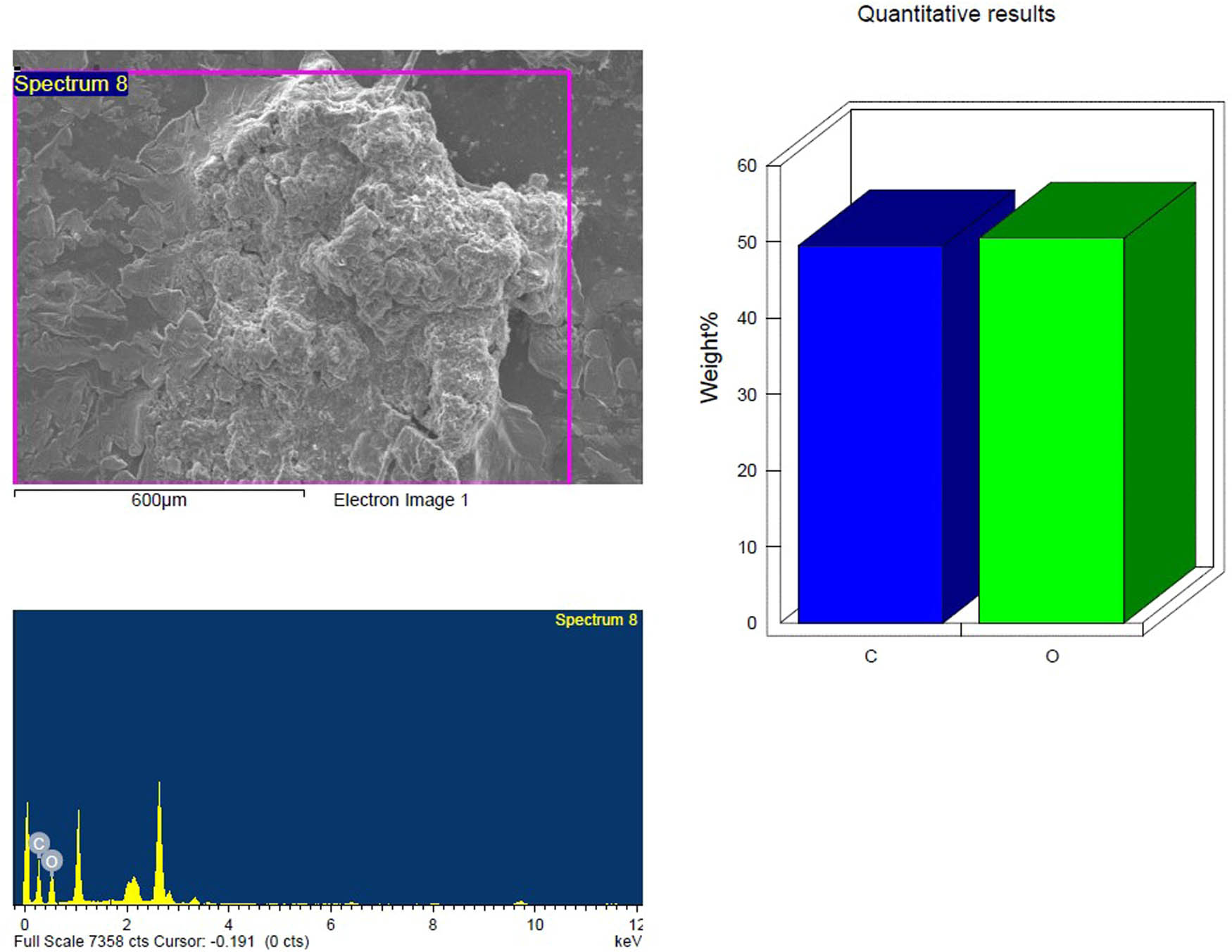
Task: Select the yellow Spectrum 8 label in SEM image
Action: click(x=71, y=84)
